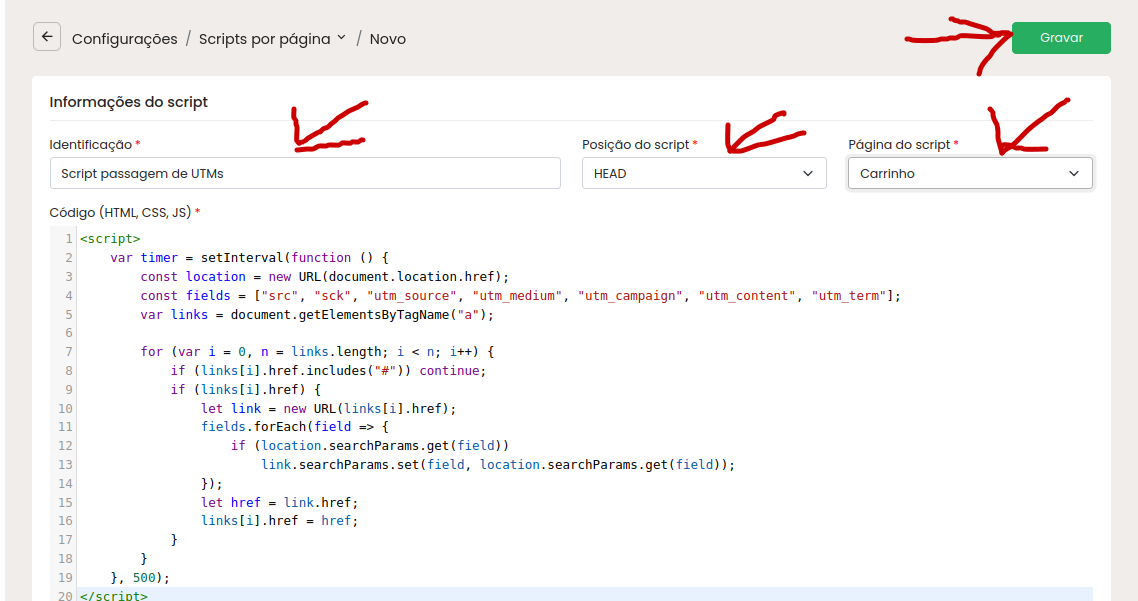Open the Configurações breadcrumb link
The image size is (1138, 601).
pyautogui.click(x=124, y=39)
